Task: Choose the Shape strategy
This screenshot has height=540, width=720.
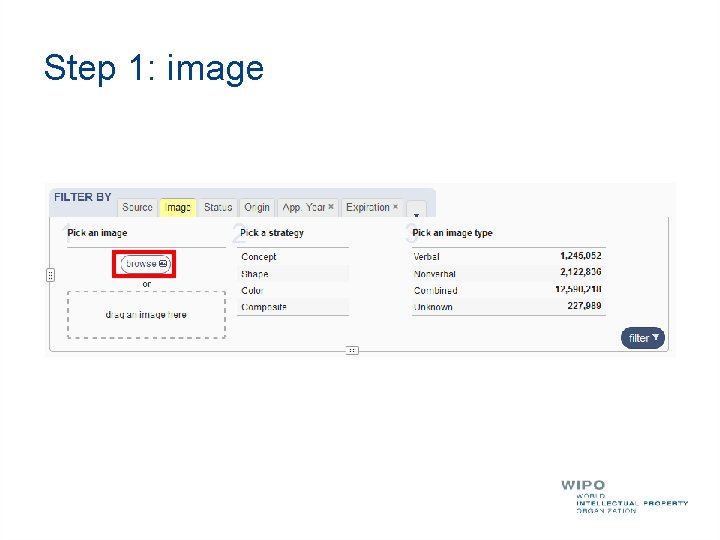Action: pos(293,274)
